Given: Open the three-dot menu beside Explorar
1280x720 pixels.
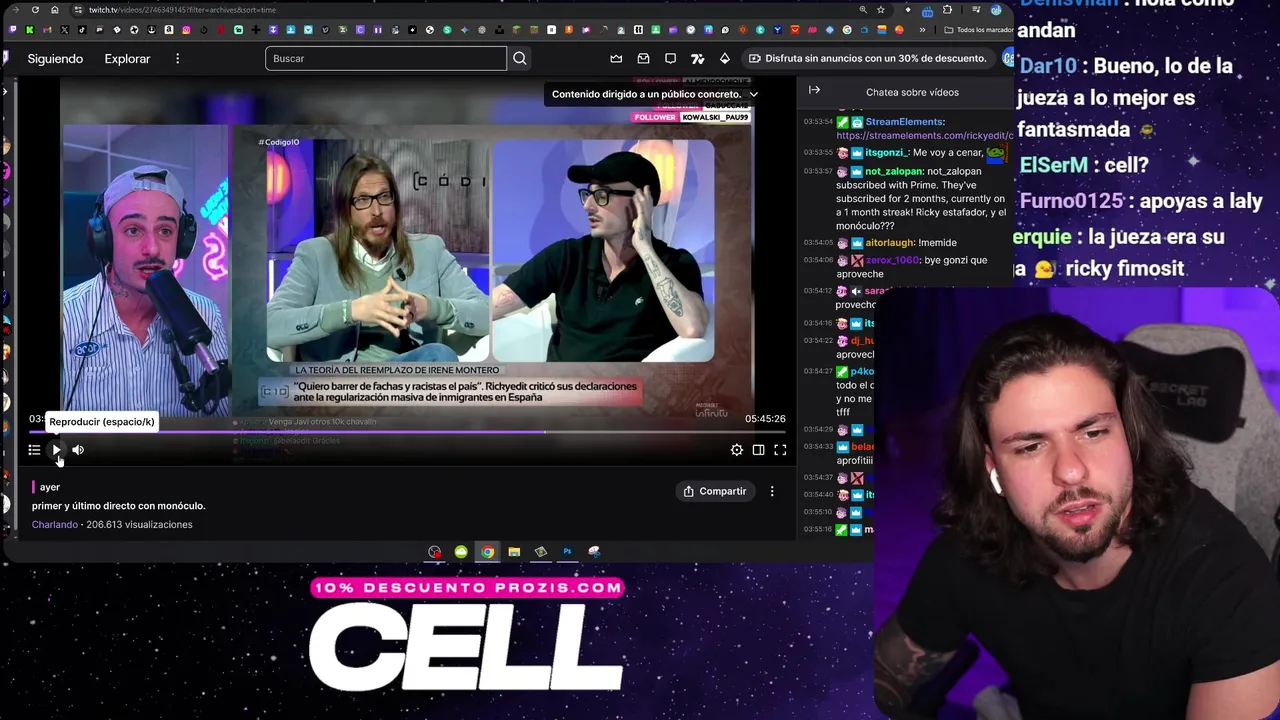Looking at the screenshot, I should coord(177,59).
